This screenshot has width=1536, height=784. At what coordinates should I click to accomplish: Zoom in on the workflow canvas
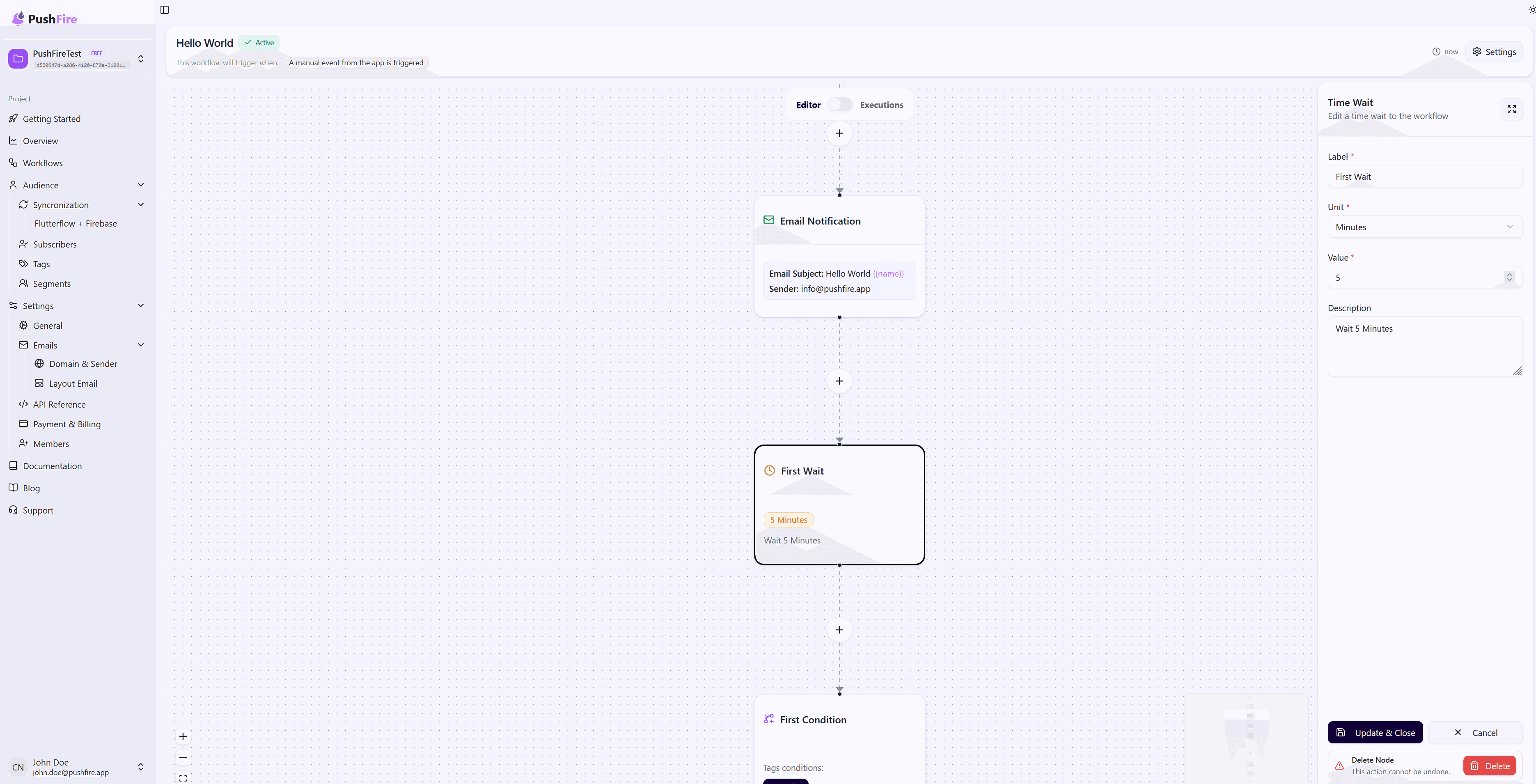tap(183, 736)
